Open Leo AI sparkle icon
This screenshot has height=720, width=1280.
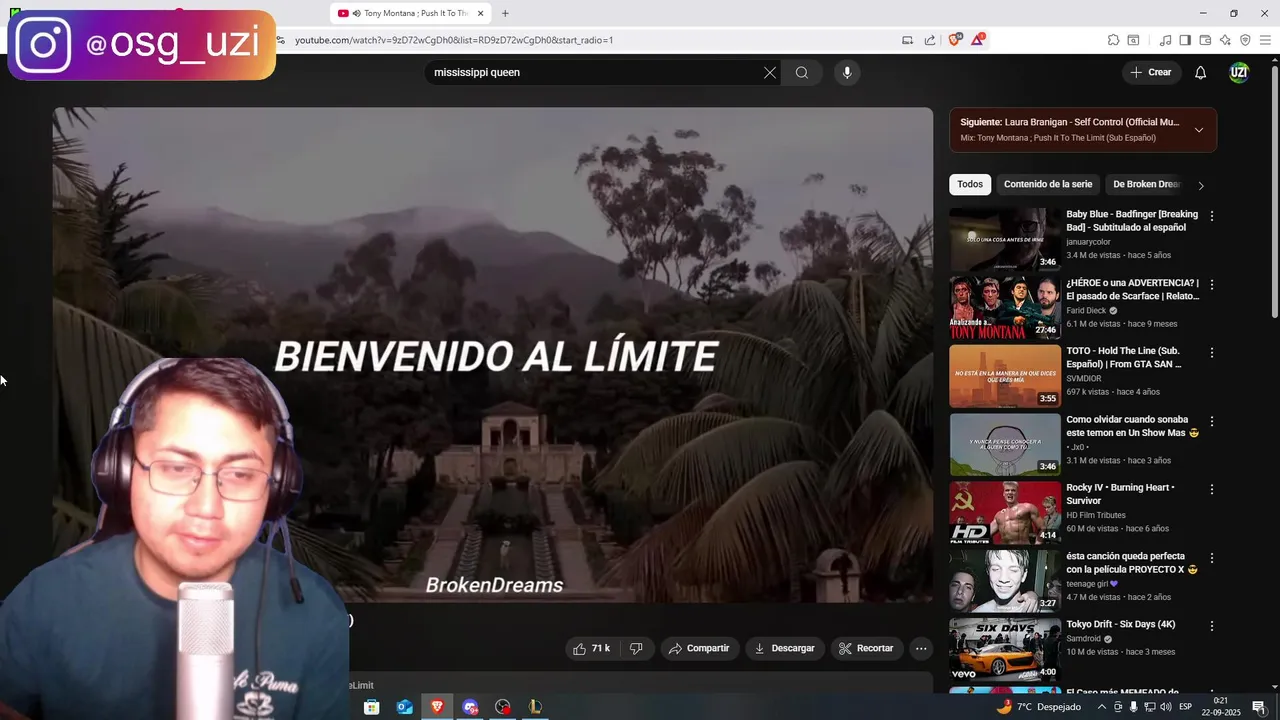[x=1225, y=40]
